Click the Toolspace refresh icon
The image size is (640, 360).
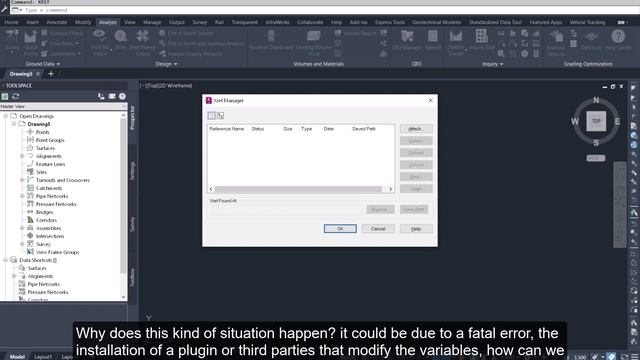(16, 96)
